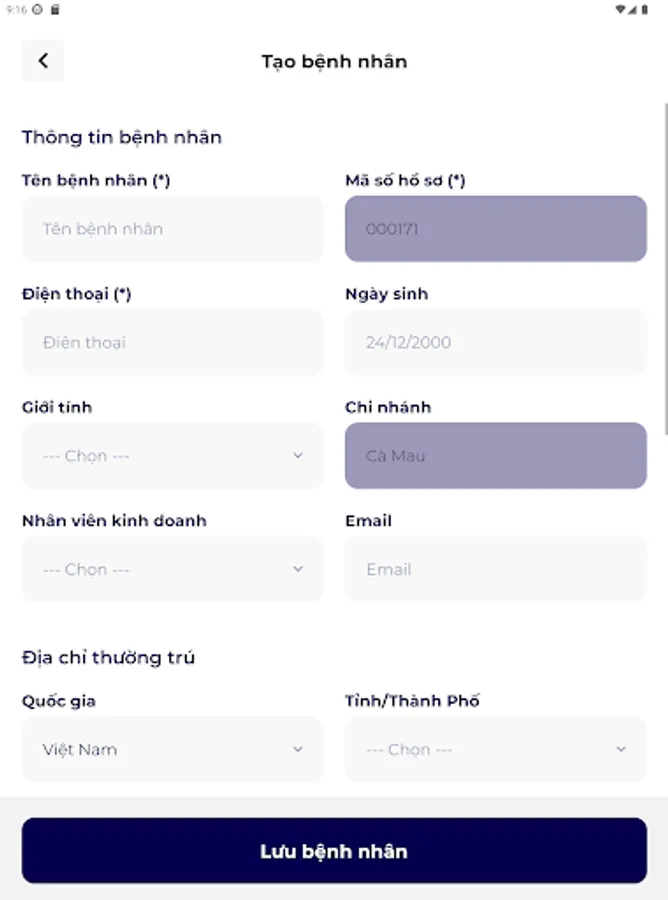This screenshot has width=668, height=900.
Task: Select the Ngày sinh date field
Action: [x=495, y=342]
